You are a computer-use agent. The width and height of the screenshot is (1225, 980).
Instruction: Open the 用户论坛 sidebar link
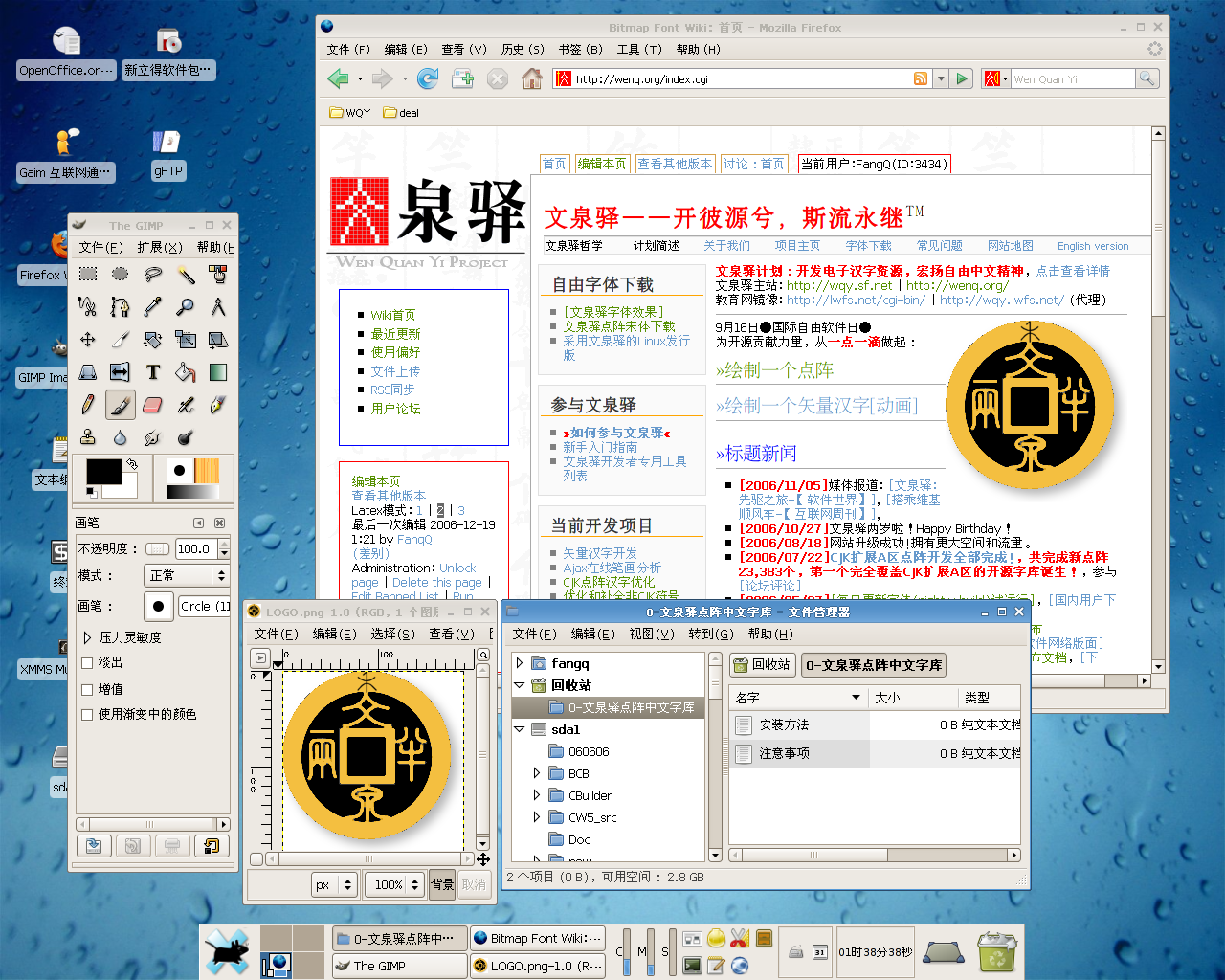tap(395, 409)
